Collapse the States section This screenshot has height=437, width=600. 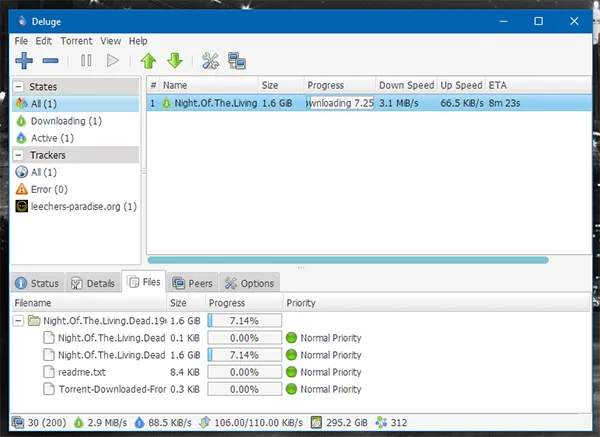[18, 86]
